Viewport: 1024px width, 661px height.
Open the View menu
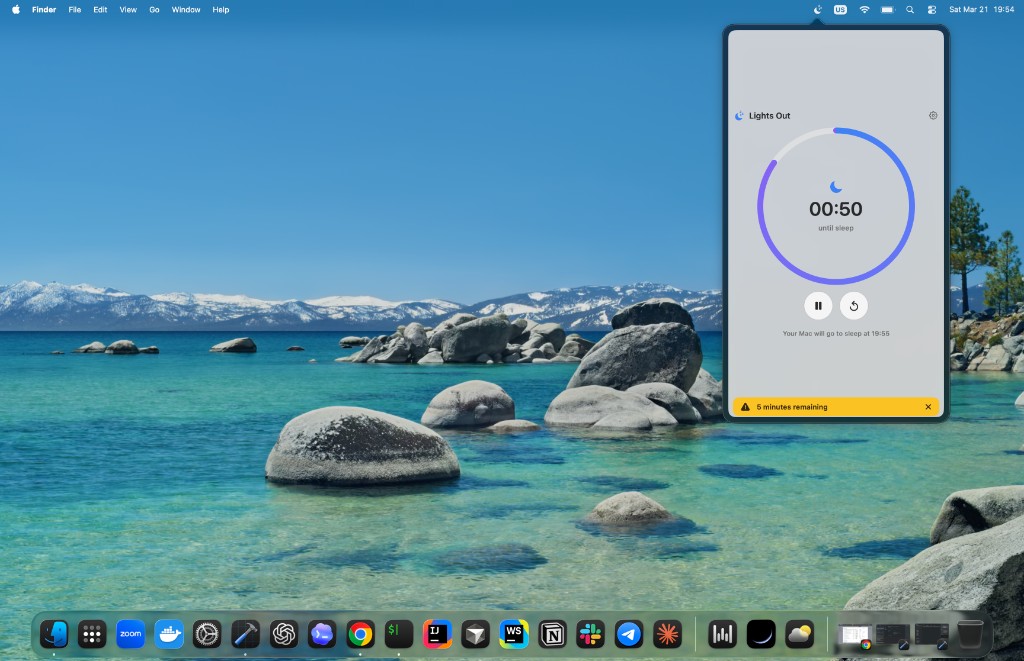point(128,10)
